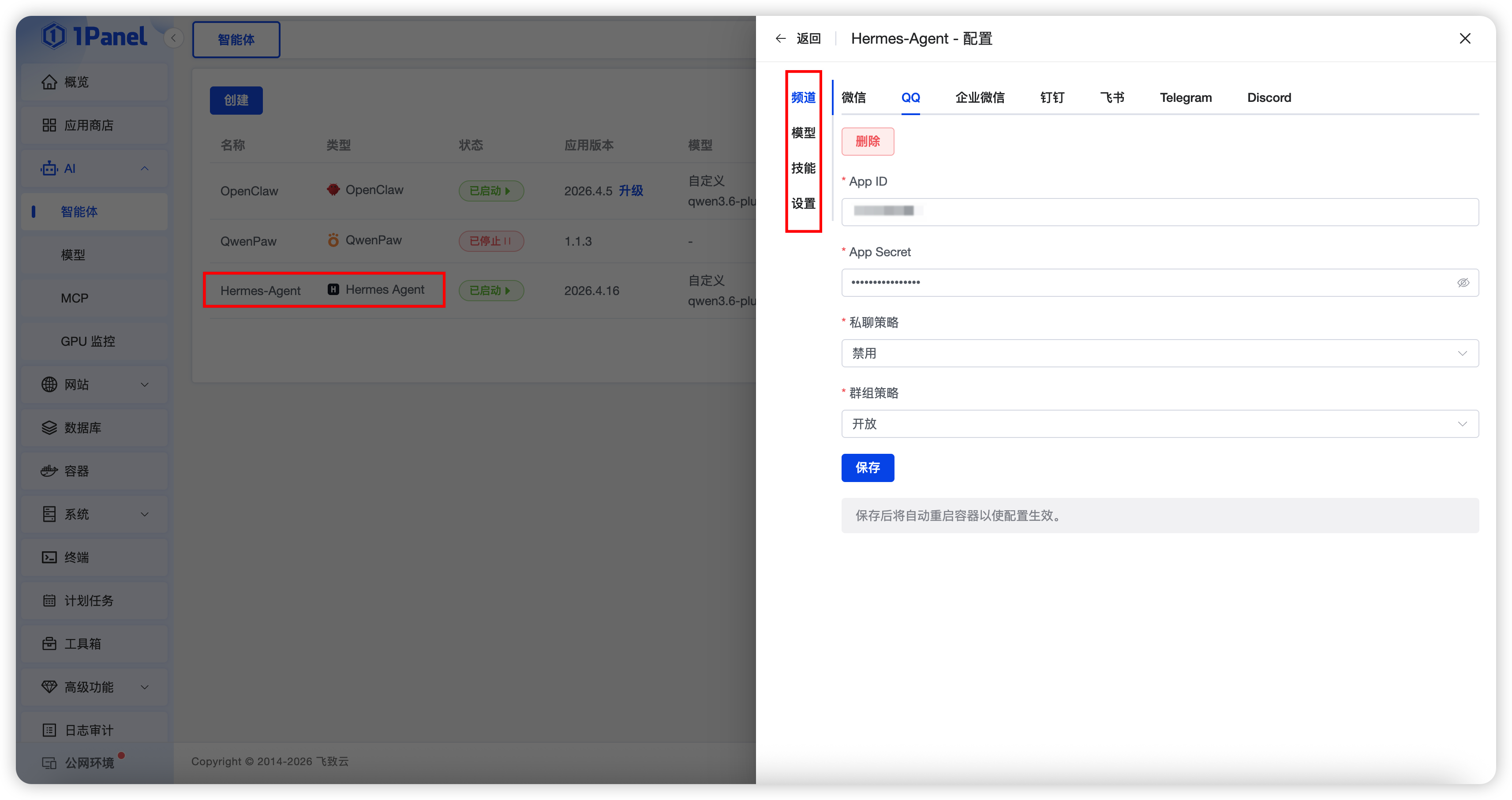Screen dimensions: 1512x800
Task: Collapse sidebar with the chevron button
Action: click(x=173, y=38)
